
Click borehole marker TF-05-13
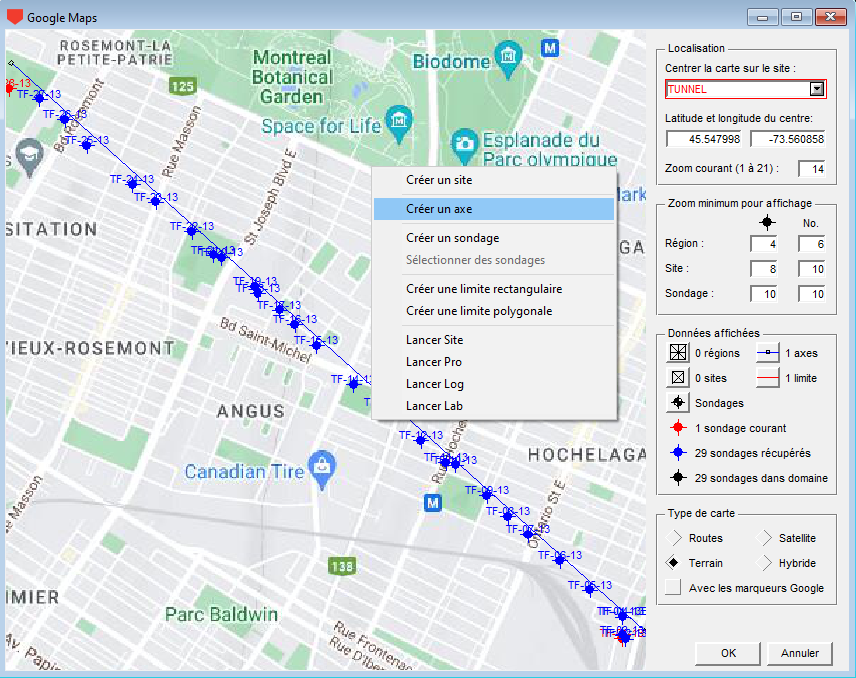[x=589, y=590]
